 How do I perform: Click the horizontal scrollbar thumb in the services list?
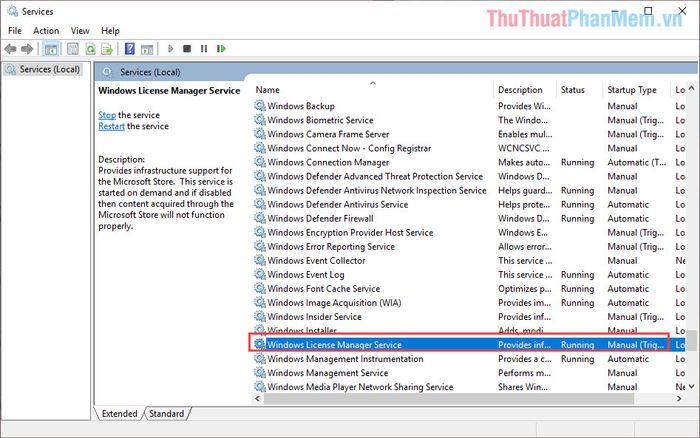[x=448, y=398]
